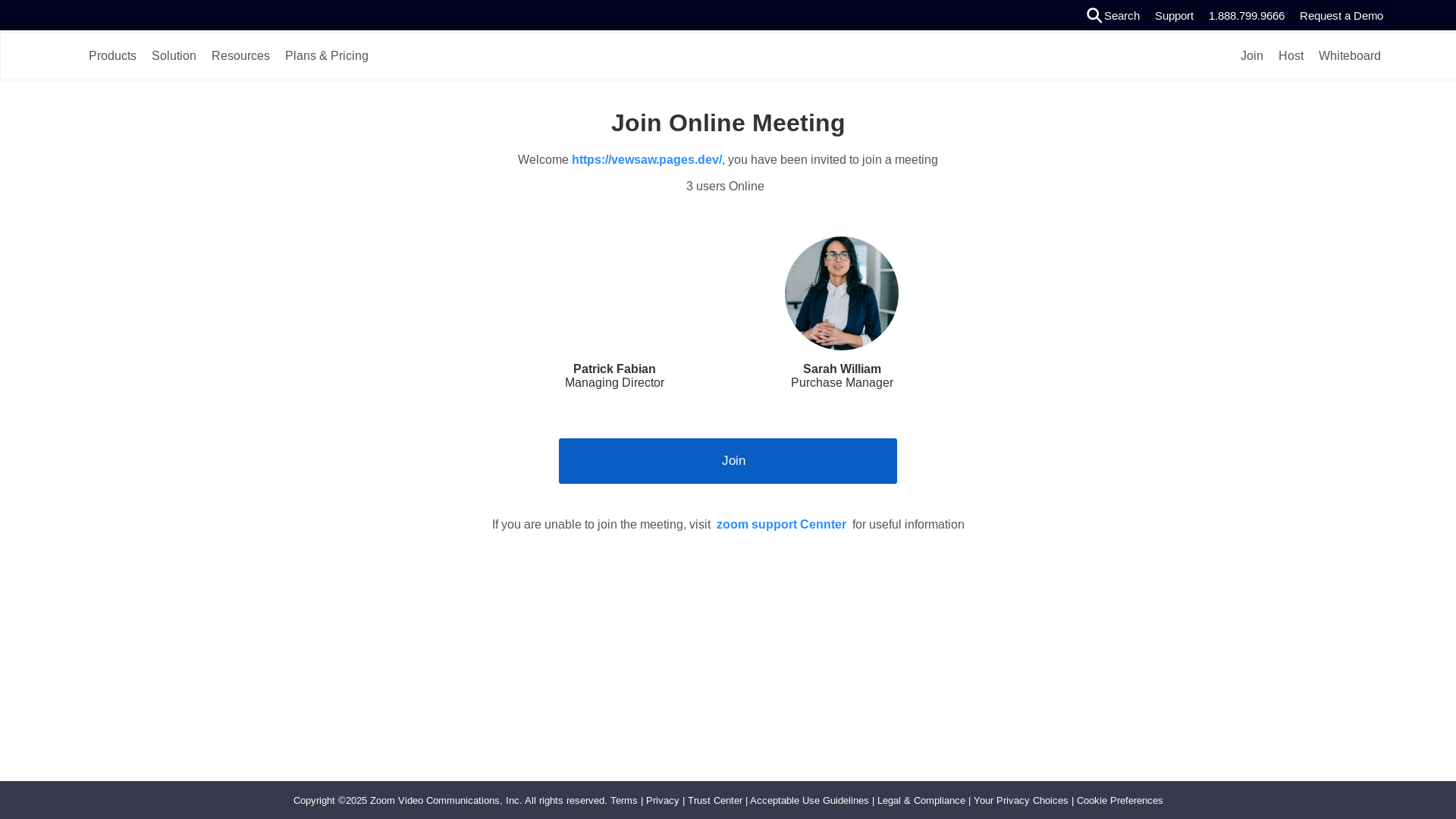Open Cookie Preferences in footer
The width and height of the screenshot is (1456, 819).
coord(1120,801)
